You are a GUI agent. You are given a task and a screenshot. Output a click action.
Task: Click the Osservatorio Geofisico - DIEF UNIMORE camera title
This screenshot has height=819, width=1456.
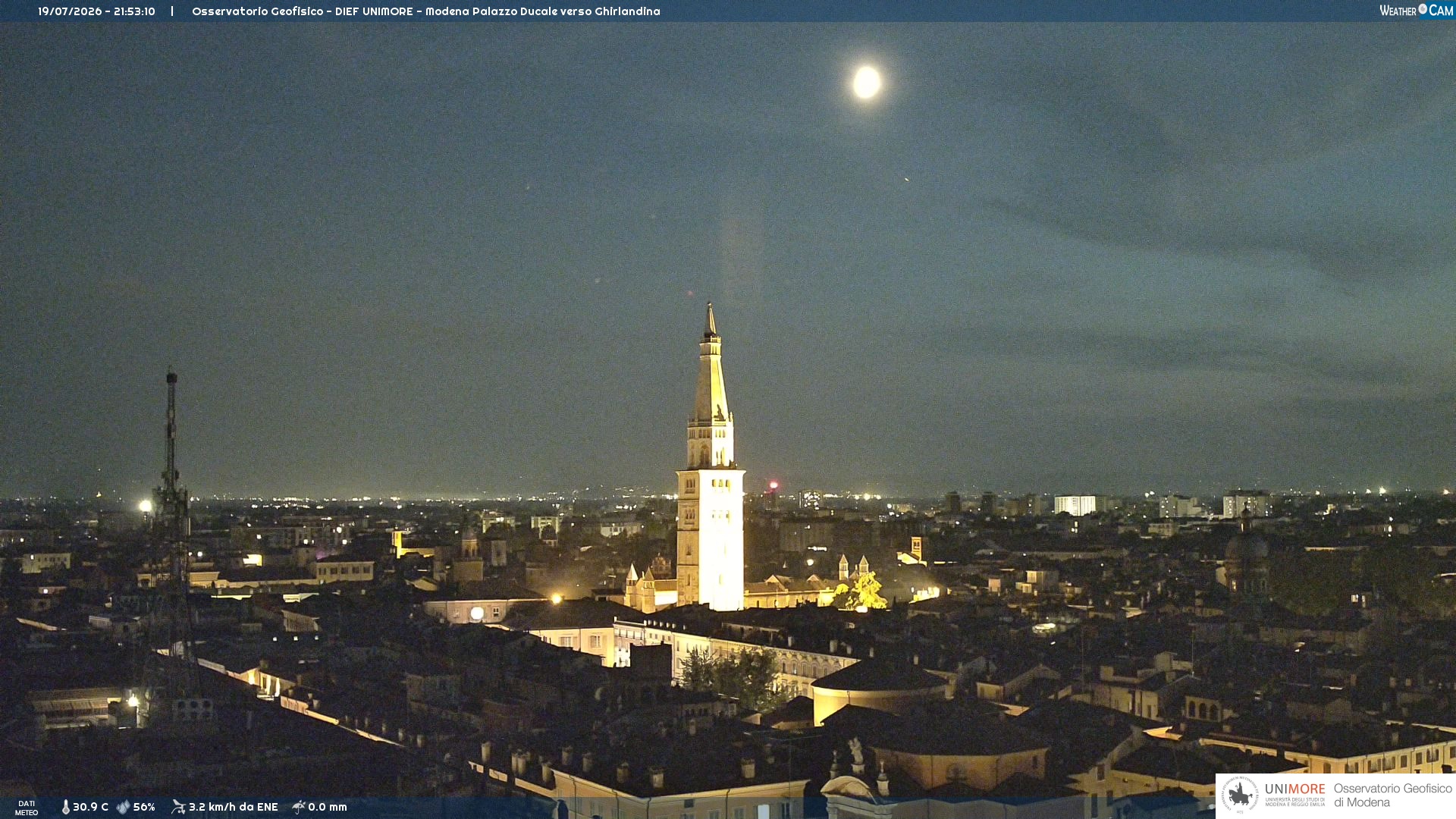click(x=426, y=11)
